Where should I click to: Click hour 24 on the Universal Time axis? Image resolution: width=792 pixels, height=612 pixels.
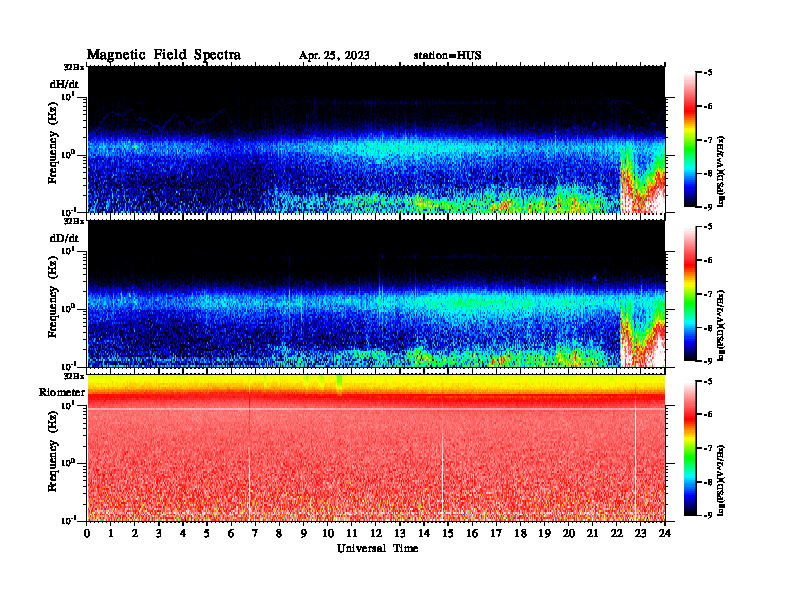point(665,533)
